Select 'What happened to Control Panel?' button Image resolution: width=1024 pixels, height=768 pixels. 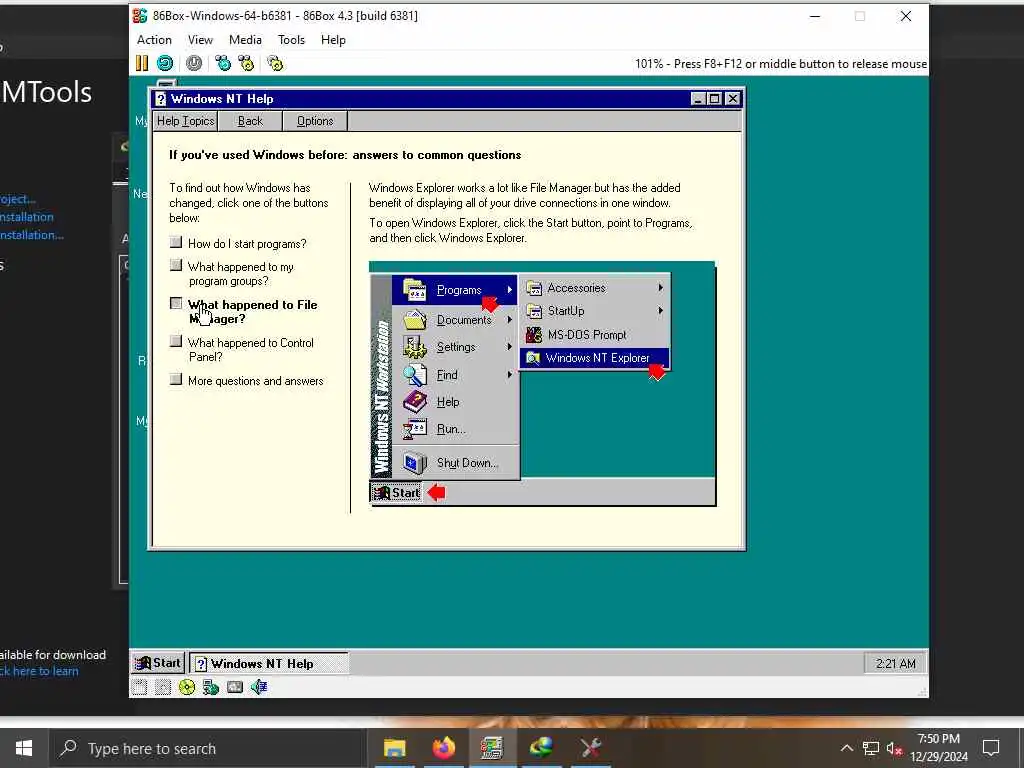pos(176,341)
